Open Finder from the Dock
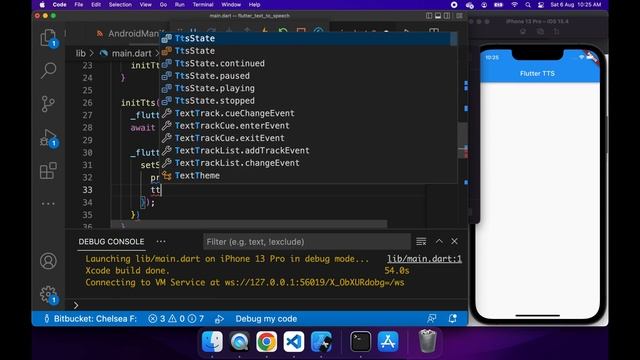The width and height of the screenshot is (640, 360). 212,341
